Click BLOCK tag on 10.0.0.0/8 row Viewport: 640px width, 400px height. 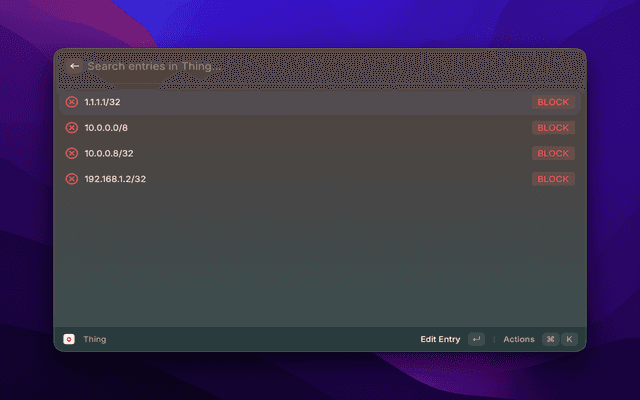click(x=553, y=128)
